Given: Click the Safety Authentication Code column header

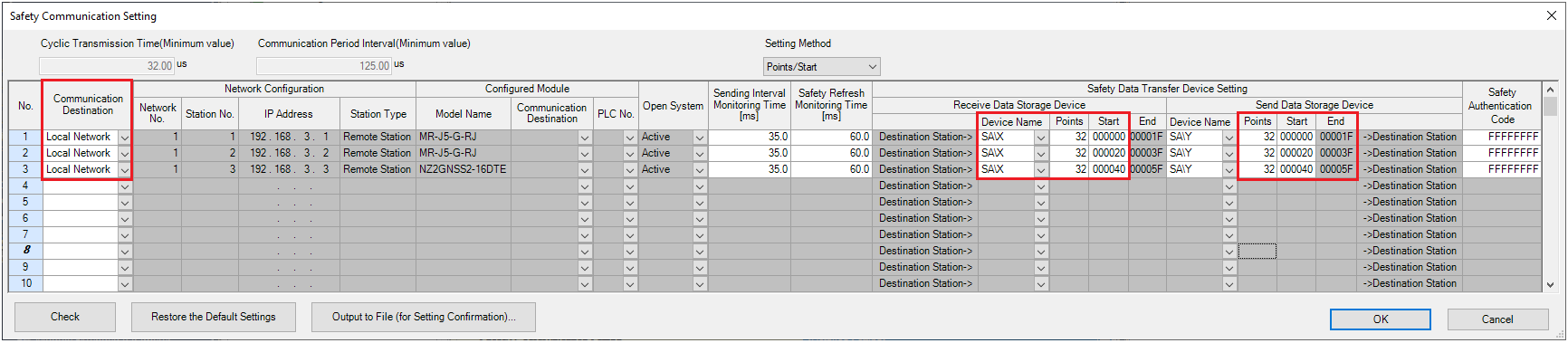Looking at the screenshot, I should point(1502,106).
